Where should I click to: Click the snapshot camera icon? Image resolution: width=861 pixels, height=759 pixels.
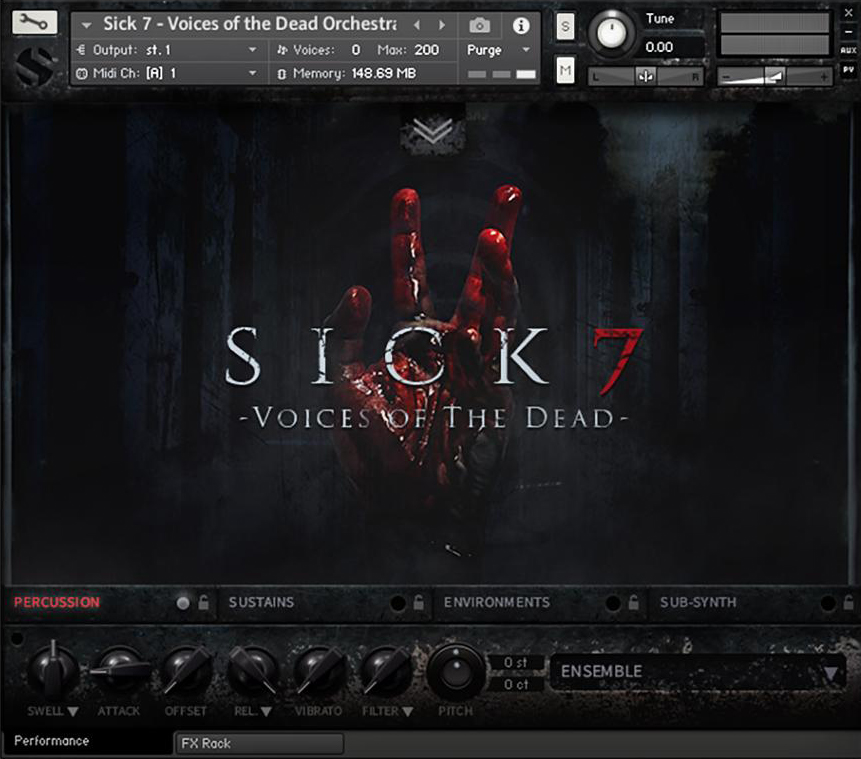[479, 26]
